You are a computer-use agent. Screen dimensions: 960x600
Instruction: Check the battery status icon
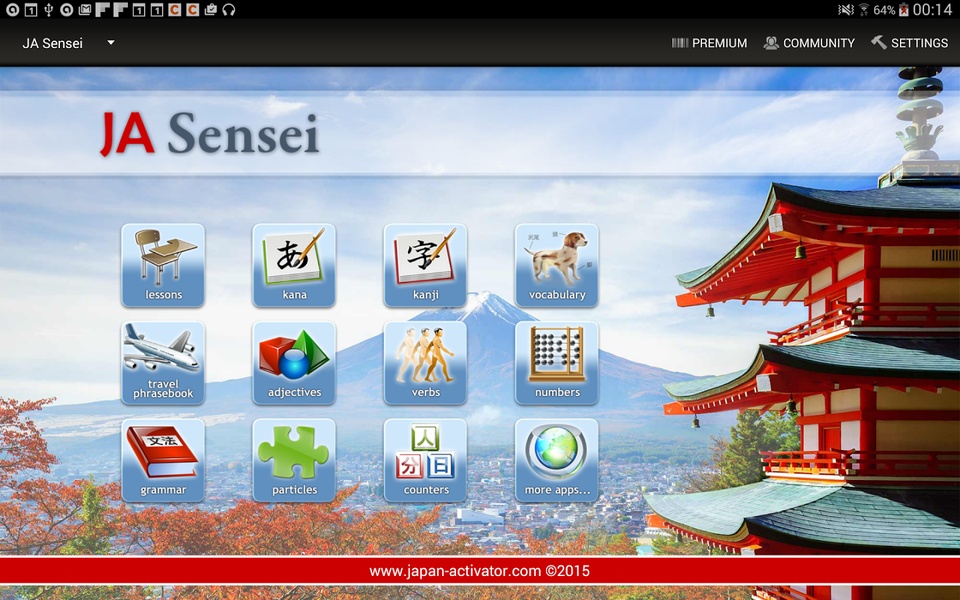pyautogui.click(x=904, y=10)
